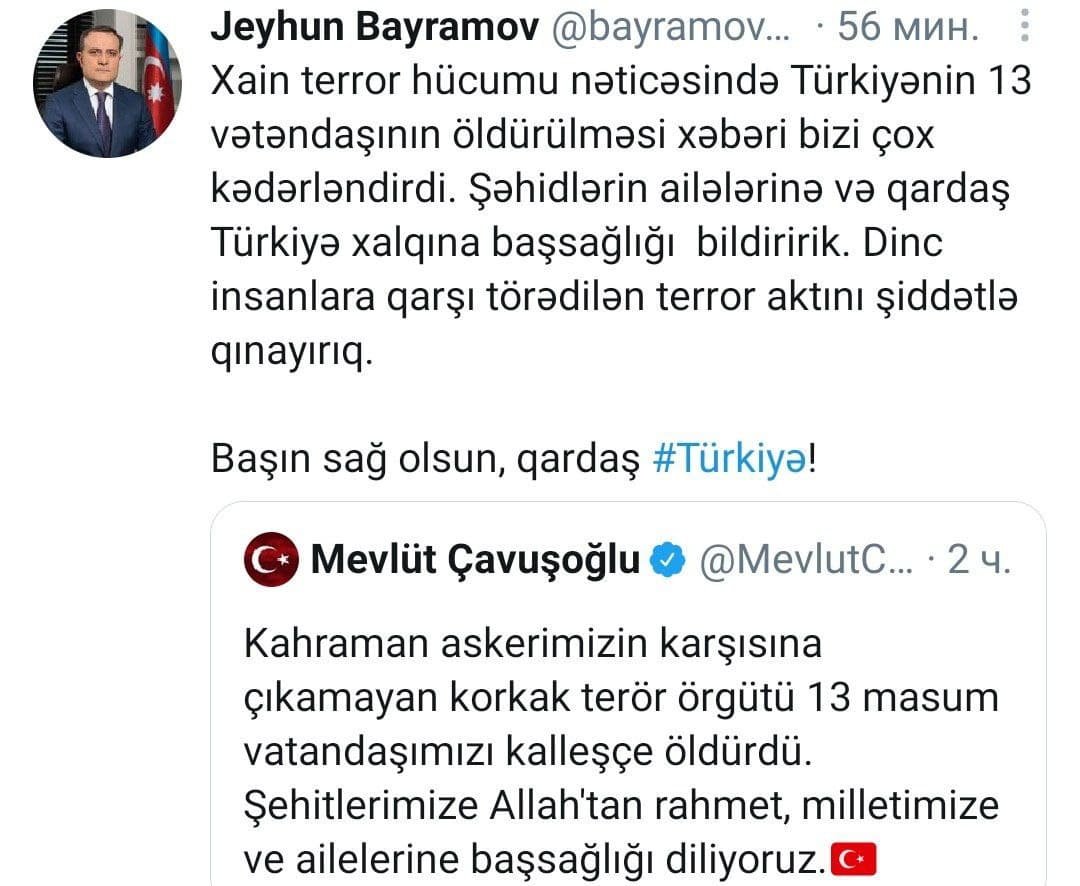The height and width of the screenshot is (886, 1080).
Task: Open the three-dot more options menu
Action: pyautogui.click(x=1025, y=25)
